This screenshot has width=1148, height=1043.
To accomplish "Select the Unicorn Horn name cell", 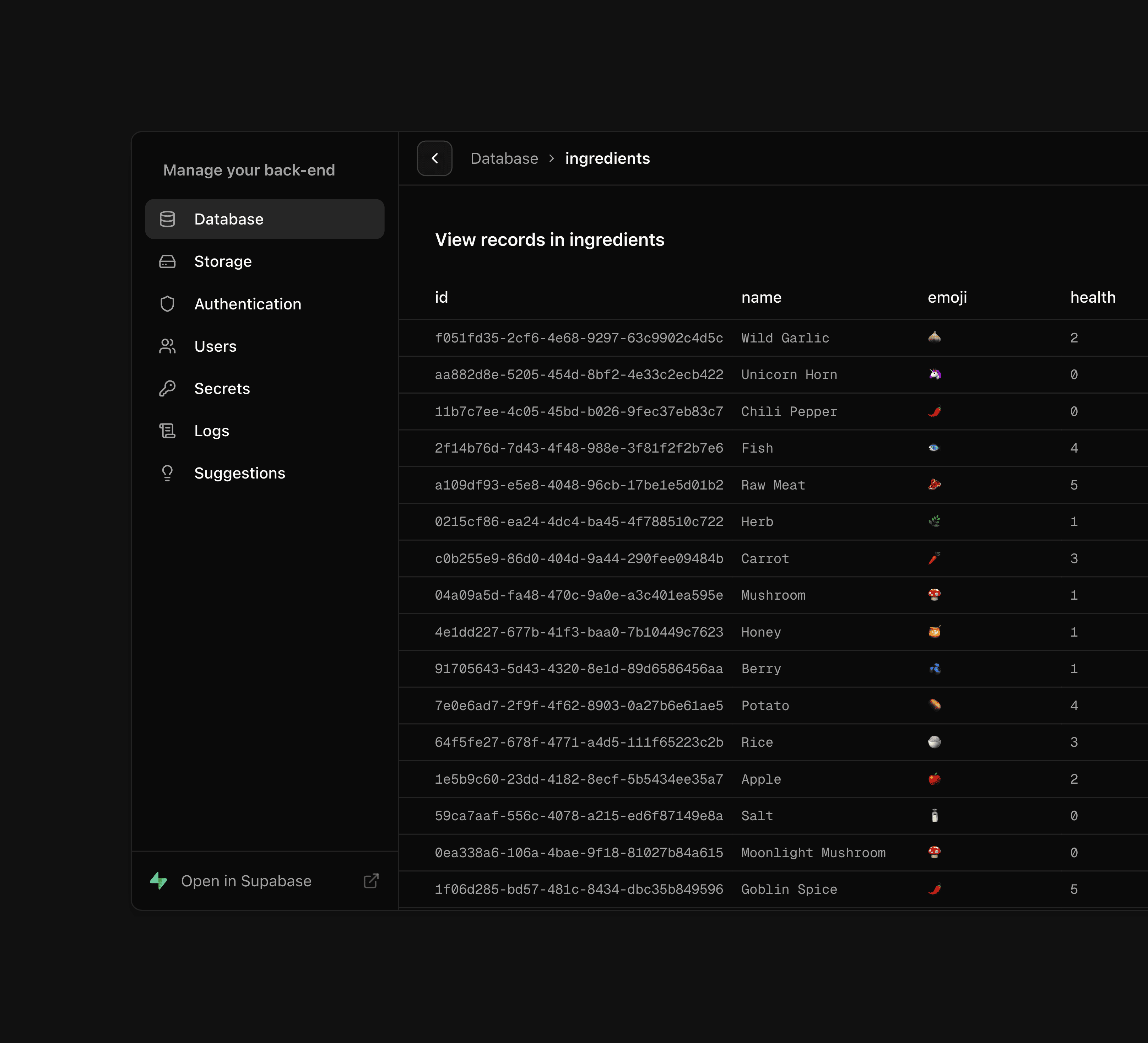I will coord(789,375).
